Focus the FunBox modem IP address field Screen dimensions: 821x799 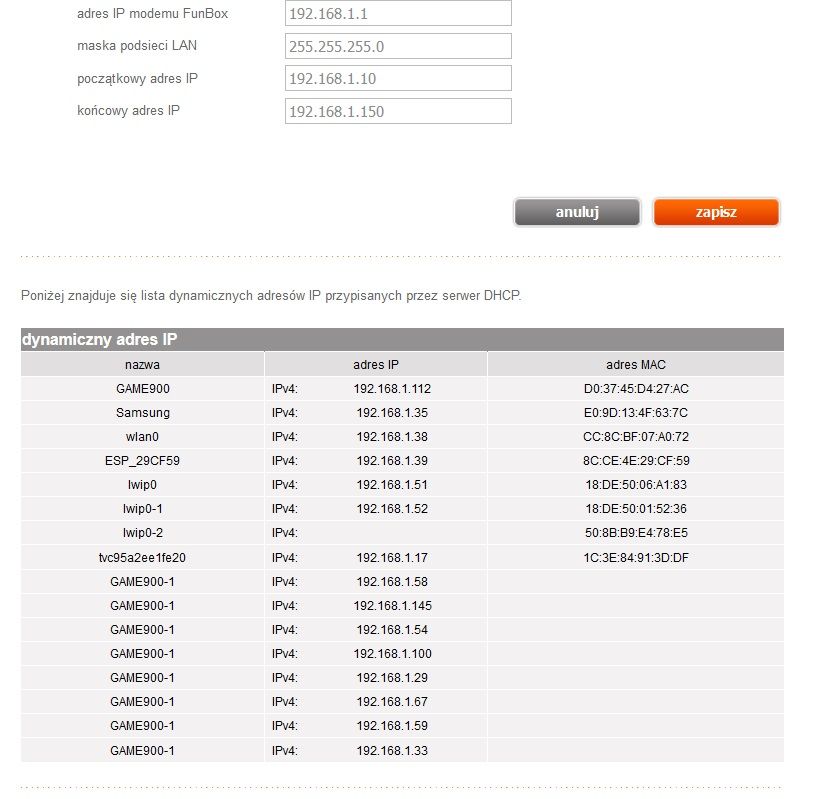398,13
